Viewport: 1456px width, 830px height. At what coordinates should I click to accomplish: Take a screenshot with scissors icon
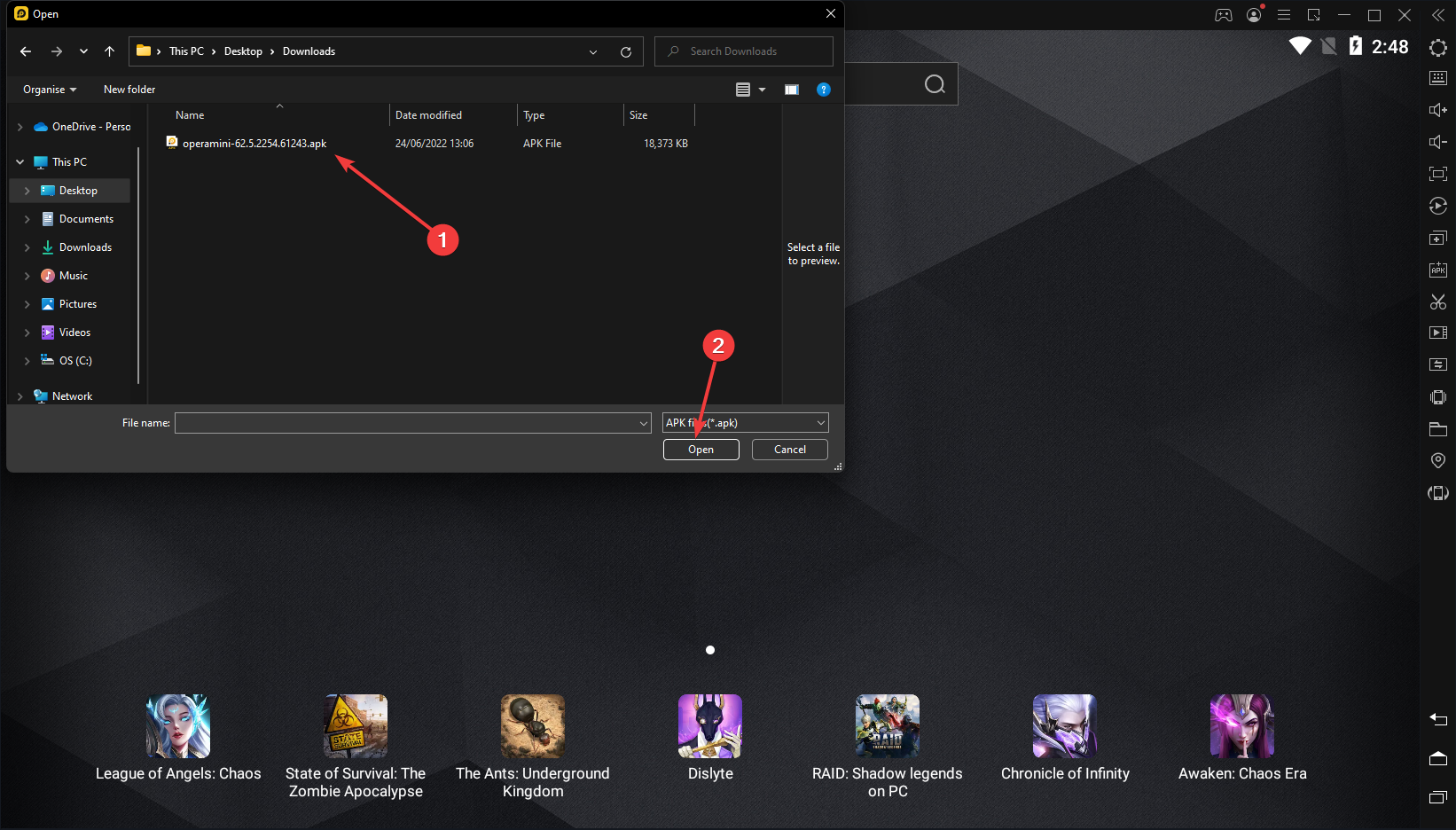(x=1438, y=301)
